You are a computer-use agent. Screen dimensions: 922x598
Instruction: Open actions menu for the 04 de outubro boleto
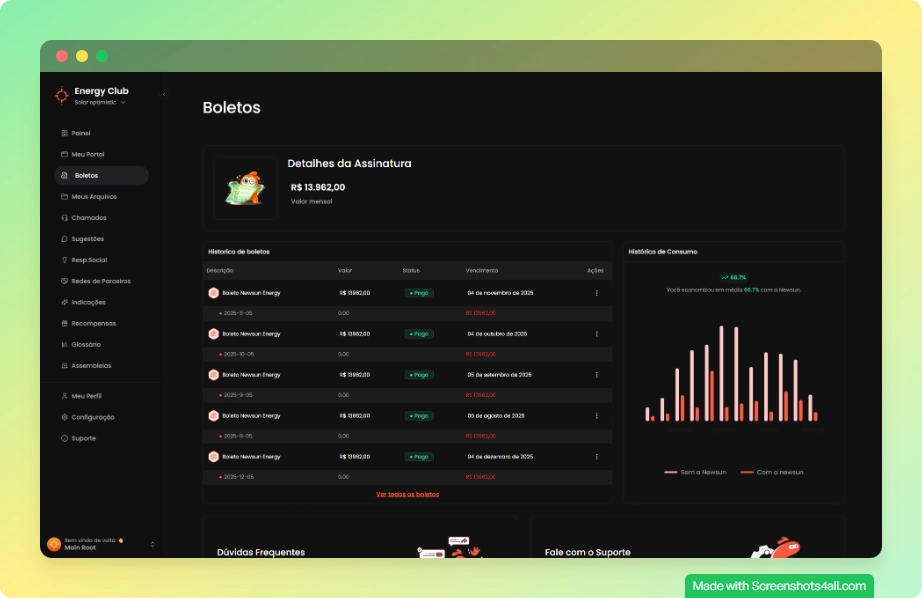point(597,334)
